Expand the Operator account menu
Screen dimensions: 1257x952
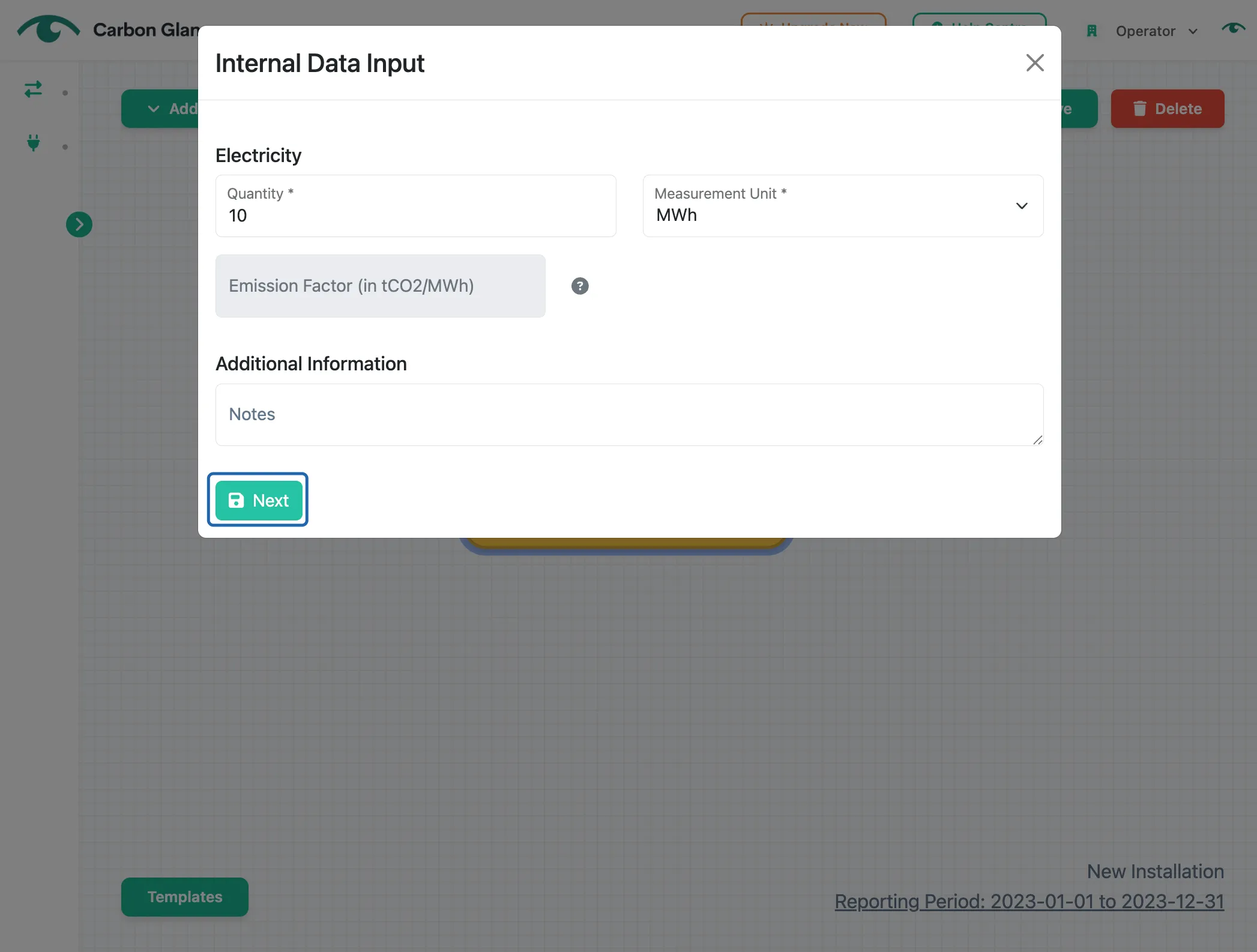click(1156, 31)
